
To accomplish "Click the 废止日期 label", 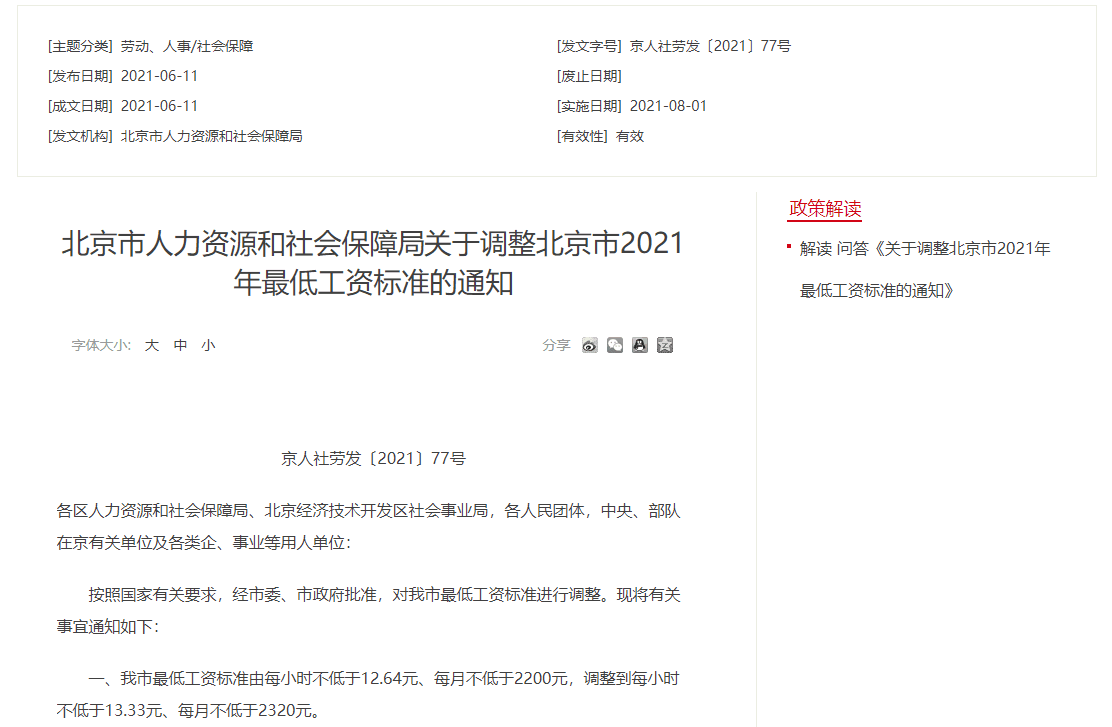I will [589, 76].
